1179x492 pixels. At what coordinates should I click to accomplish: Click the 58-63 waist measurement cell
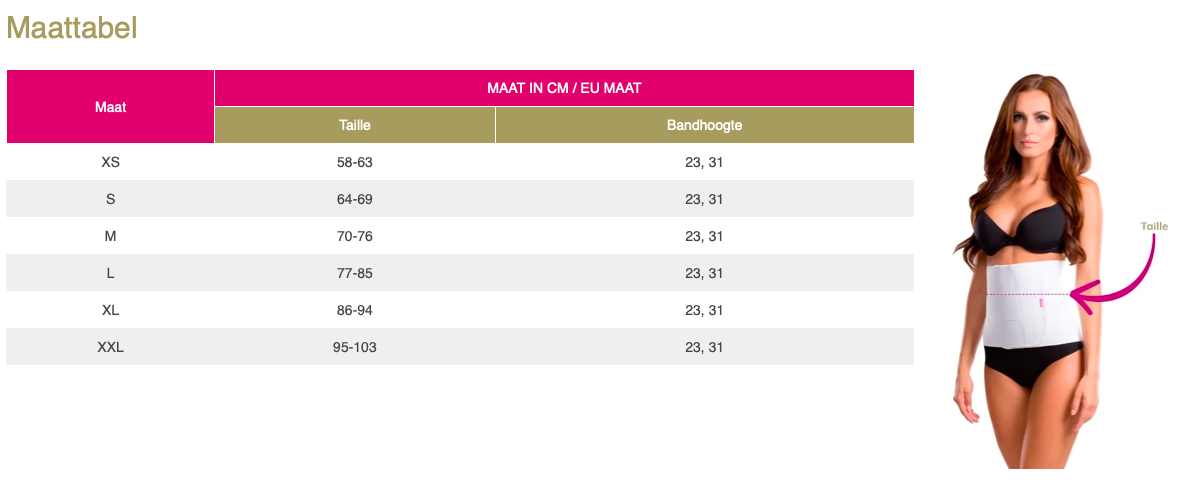tap(355, 162)
